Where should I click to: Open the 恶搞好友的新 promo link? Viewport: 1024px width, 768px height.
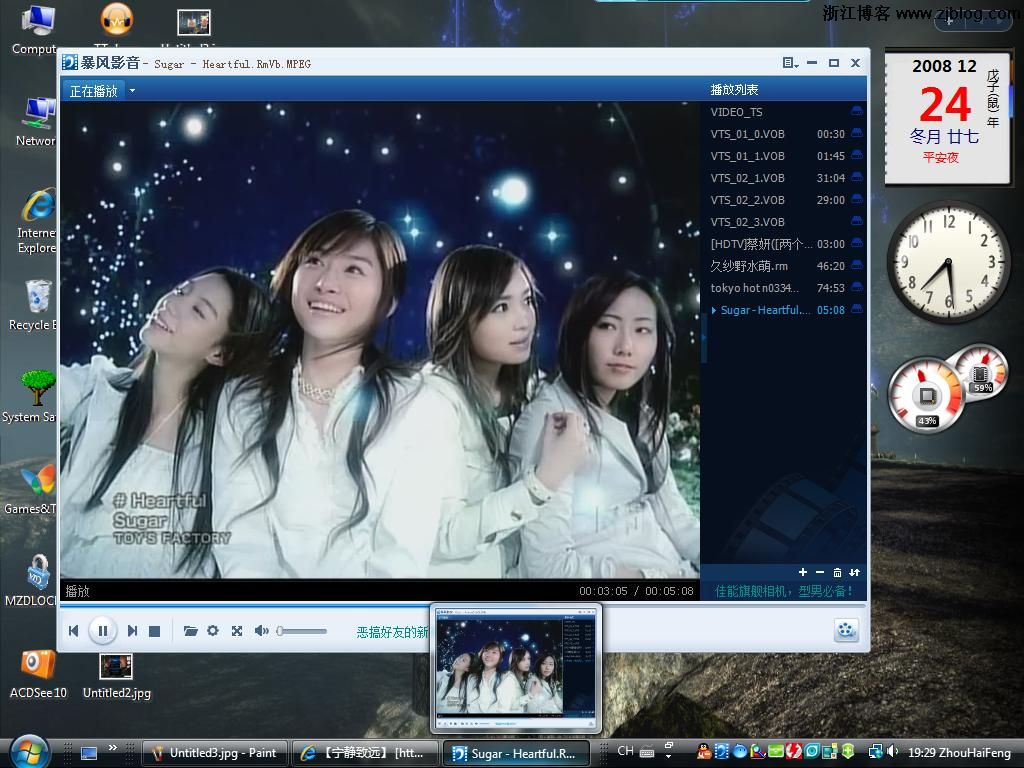392,632
